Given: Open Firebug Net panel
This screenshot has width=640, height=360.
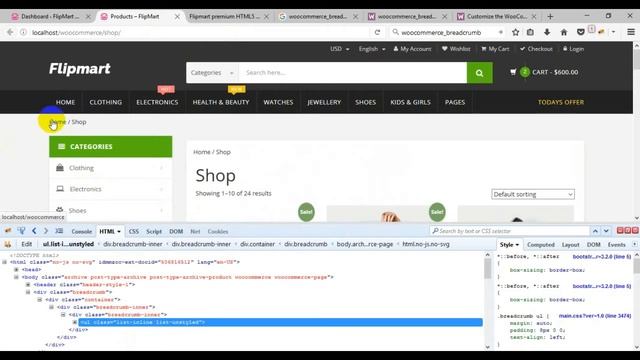Looking at the screenshot, I should 195,231.
